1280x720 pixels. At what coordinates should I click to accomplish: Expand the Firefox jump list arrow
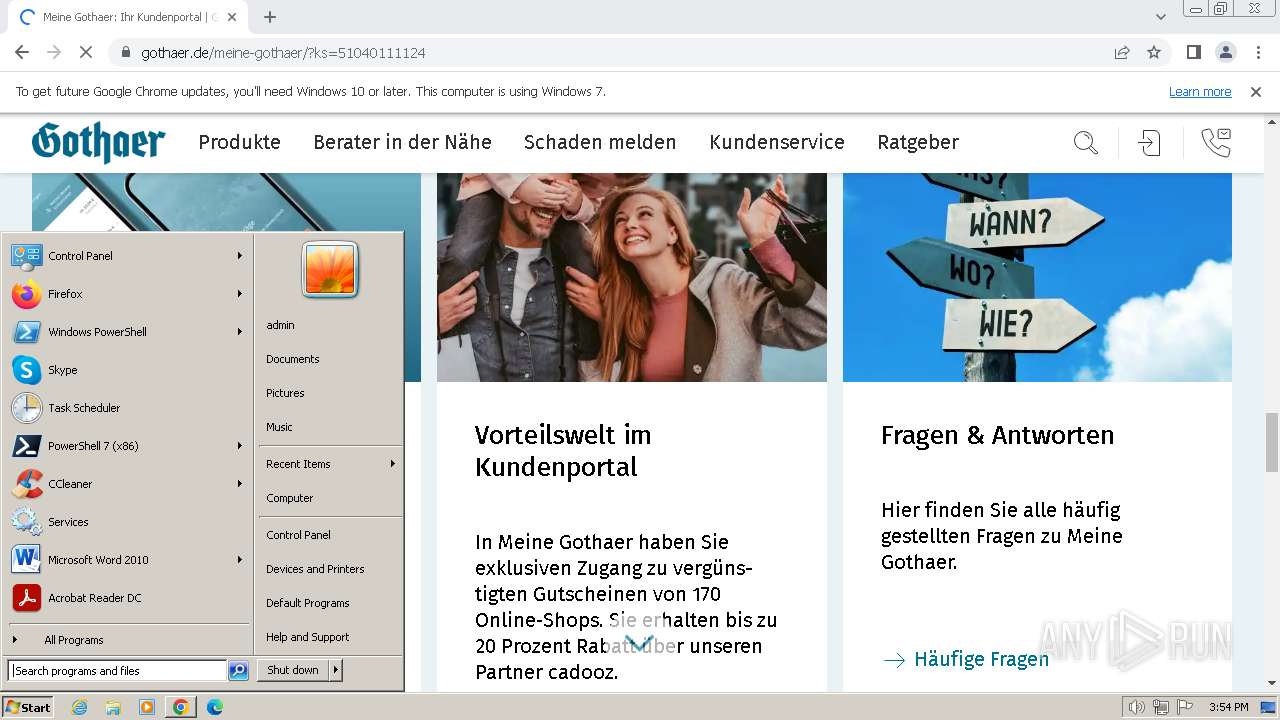(240, 294)
